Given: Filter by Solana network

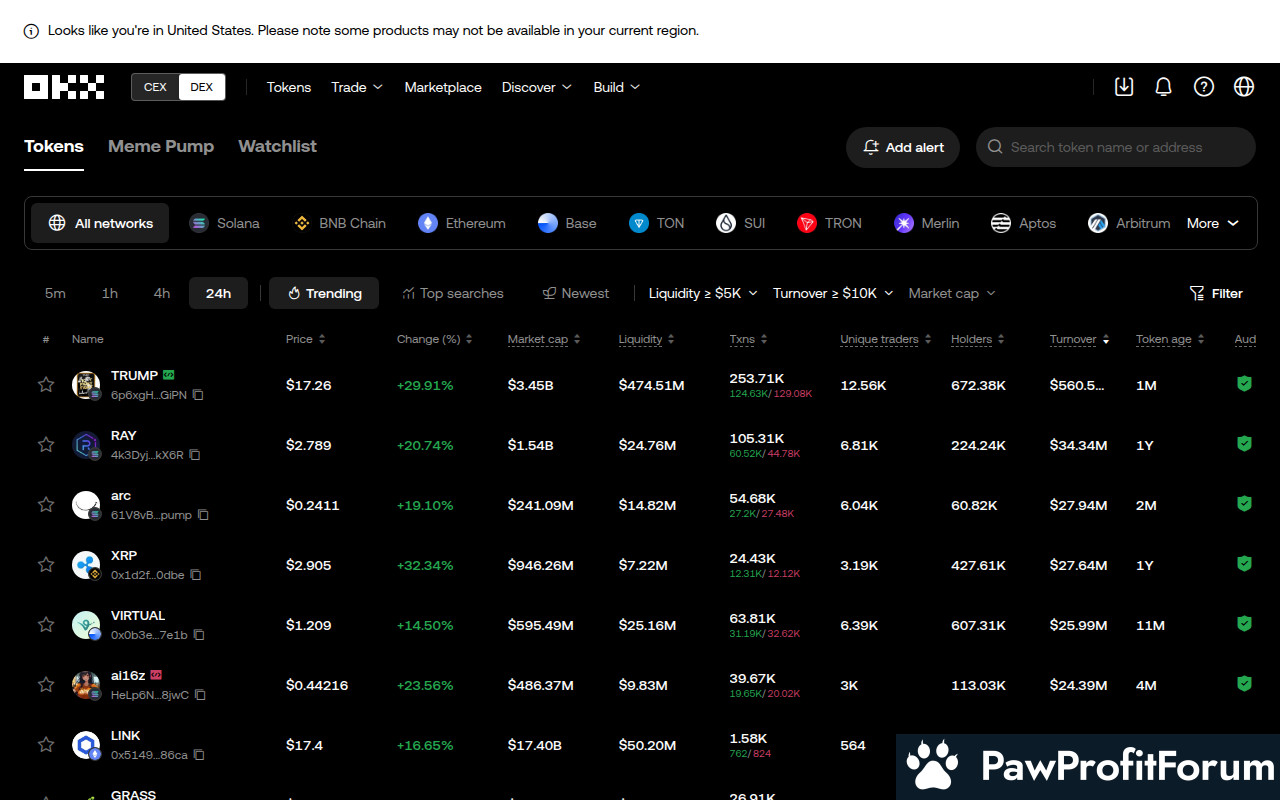Looking at the screenshot, I should click(224, 223).
